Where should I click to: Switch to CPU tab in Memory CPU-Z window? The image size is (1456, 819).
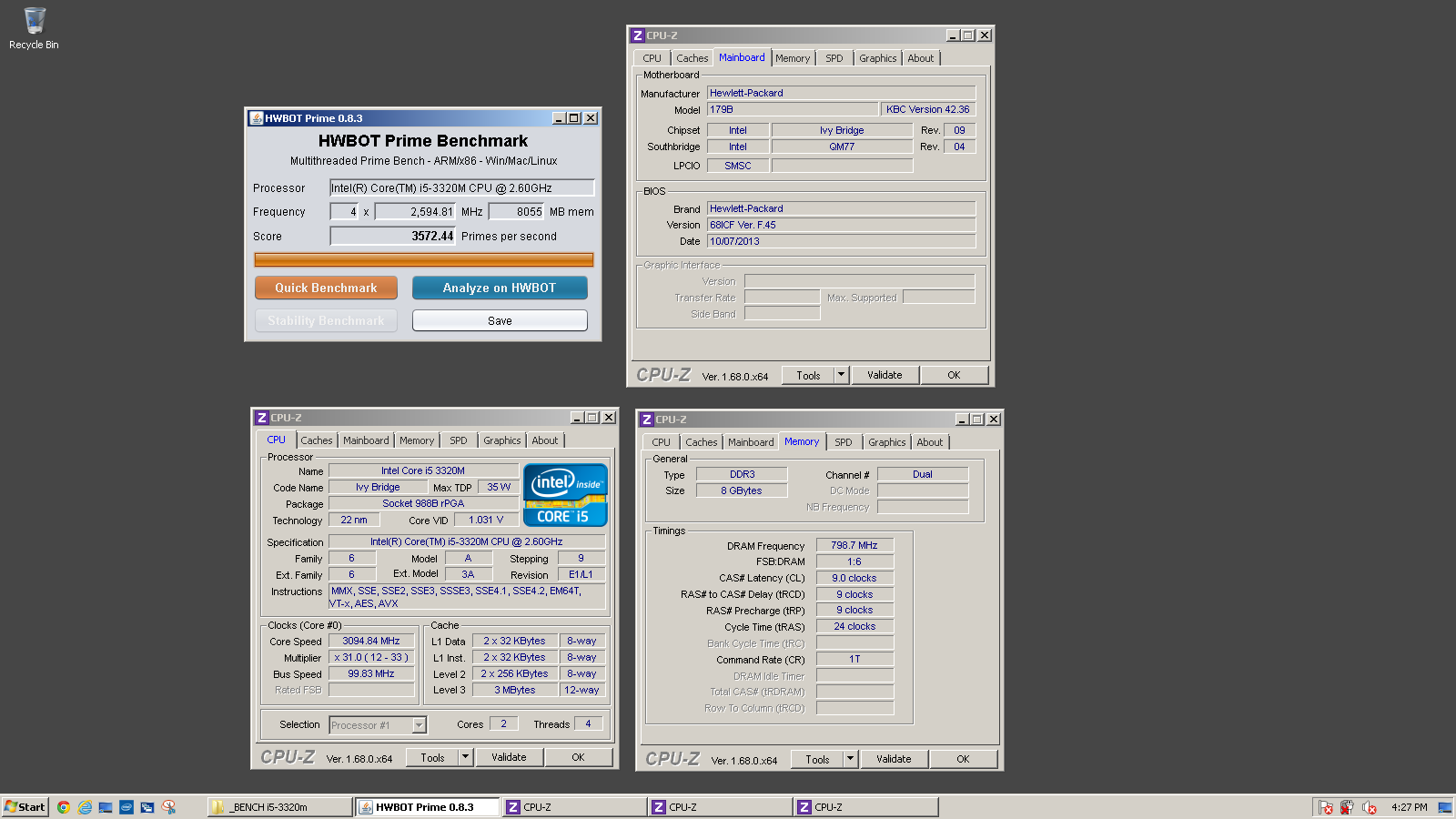click(662, 442)
